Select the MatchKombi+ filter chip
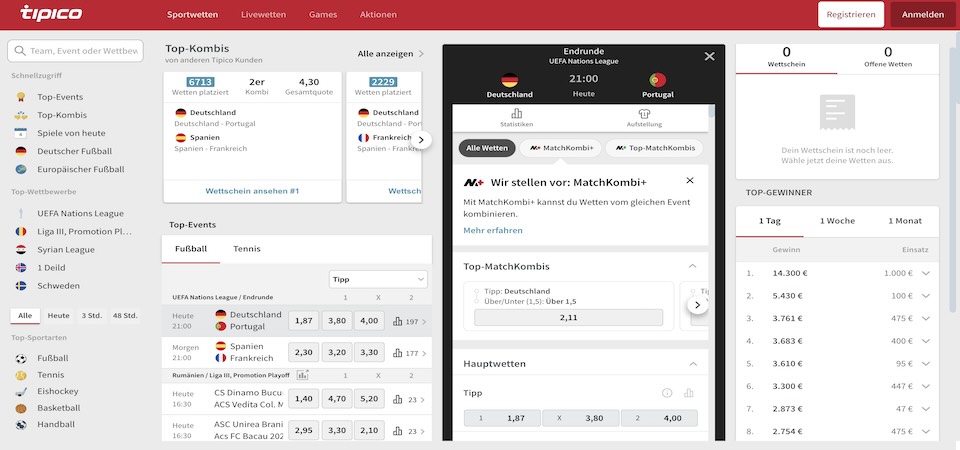This screenshot has width=960, height=450. pos(561,148)
